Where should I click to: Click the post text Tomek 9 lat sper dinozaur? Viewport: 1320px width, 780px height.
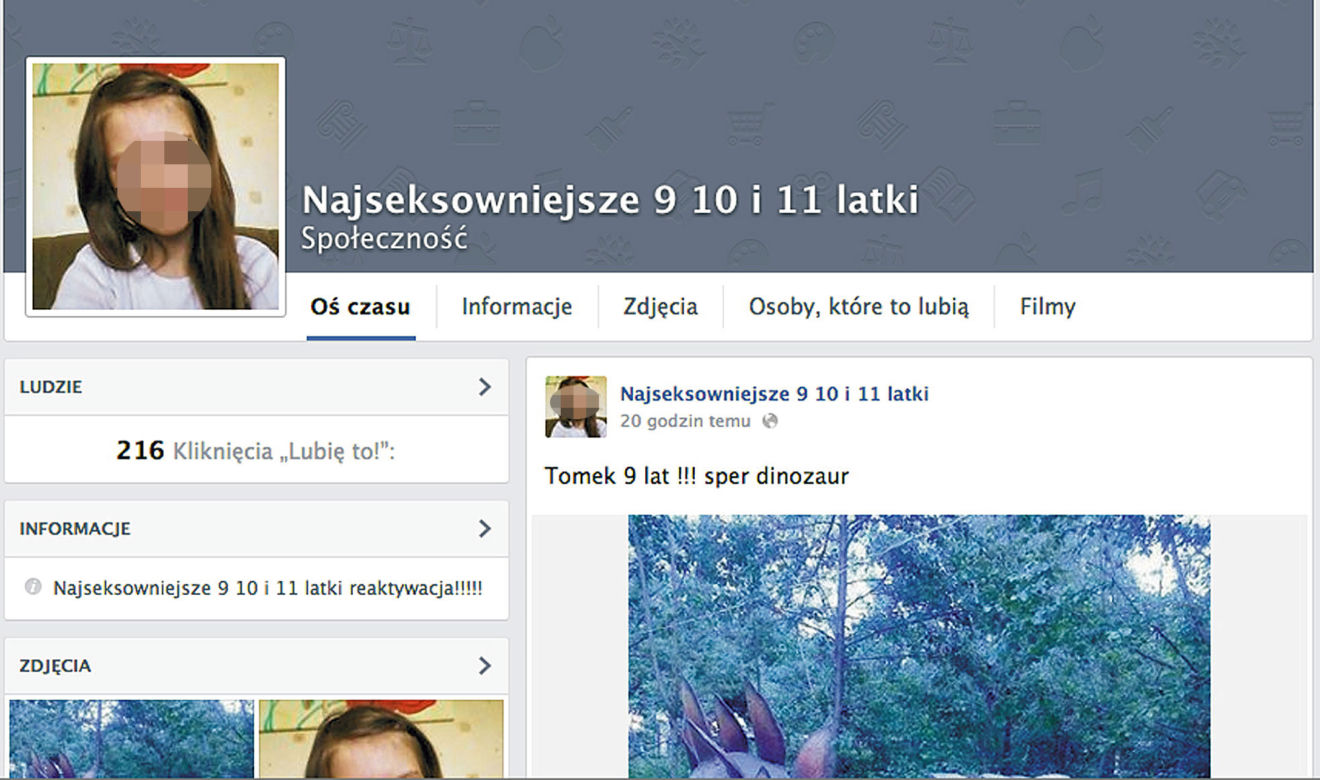pyautogui.click(x=697, y=476)
